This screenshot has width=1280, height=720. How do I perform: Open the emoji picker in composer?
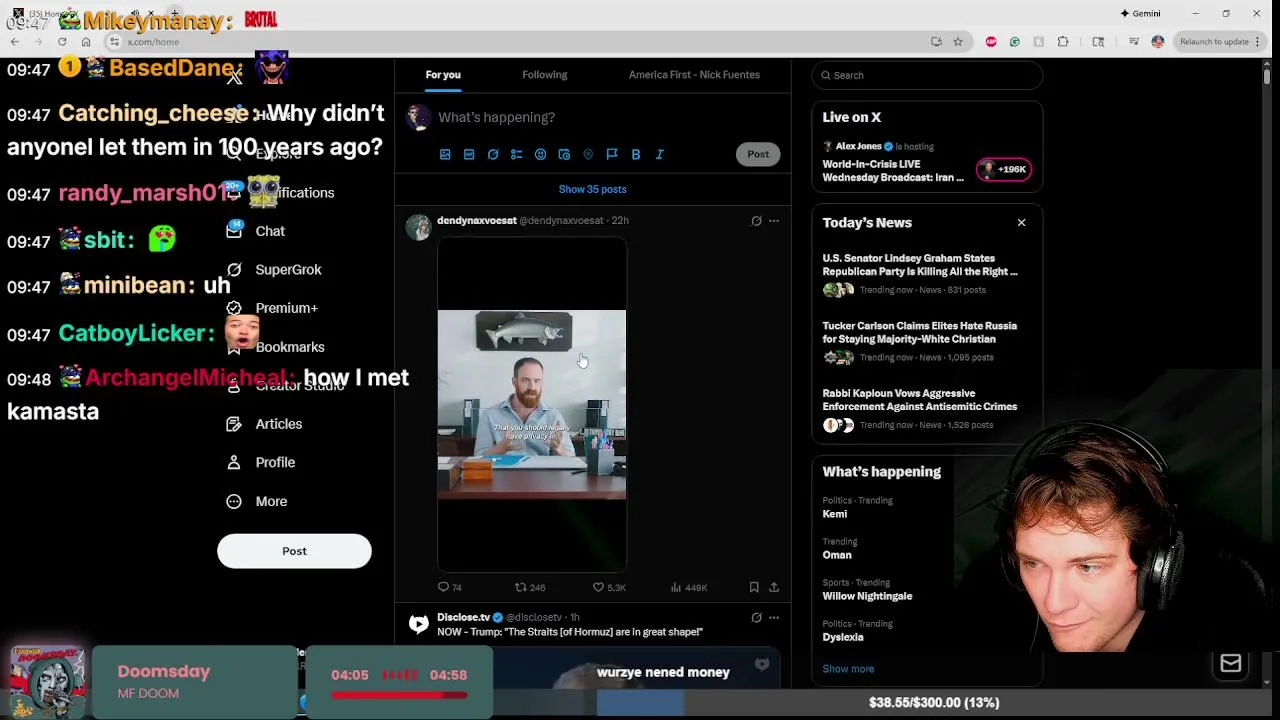[x=540, y=154]
